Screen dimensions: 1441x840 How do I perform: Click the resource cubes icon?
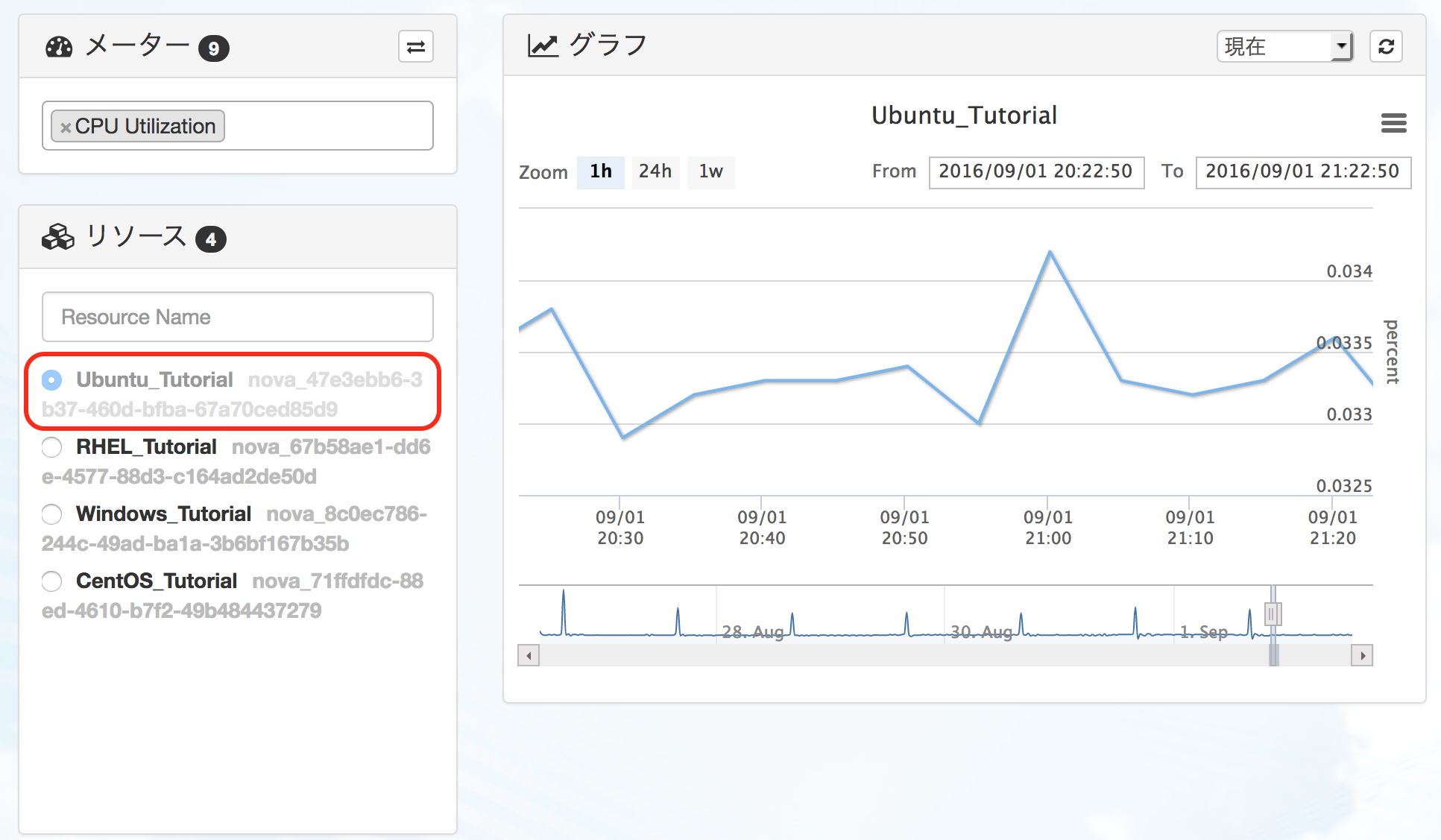[58, 238]
